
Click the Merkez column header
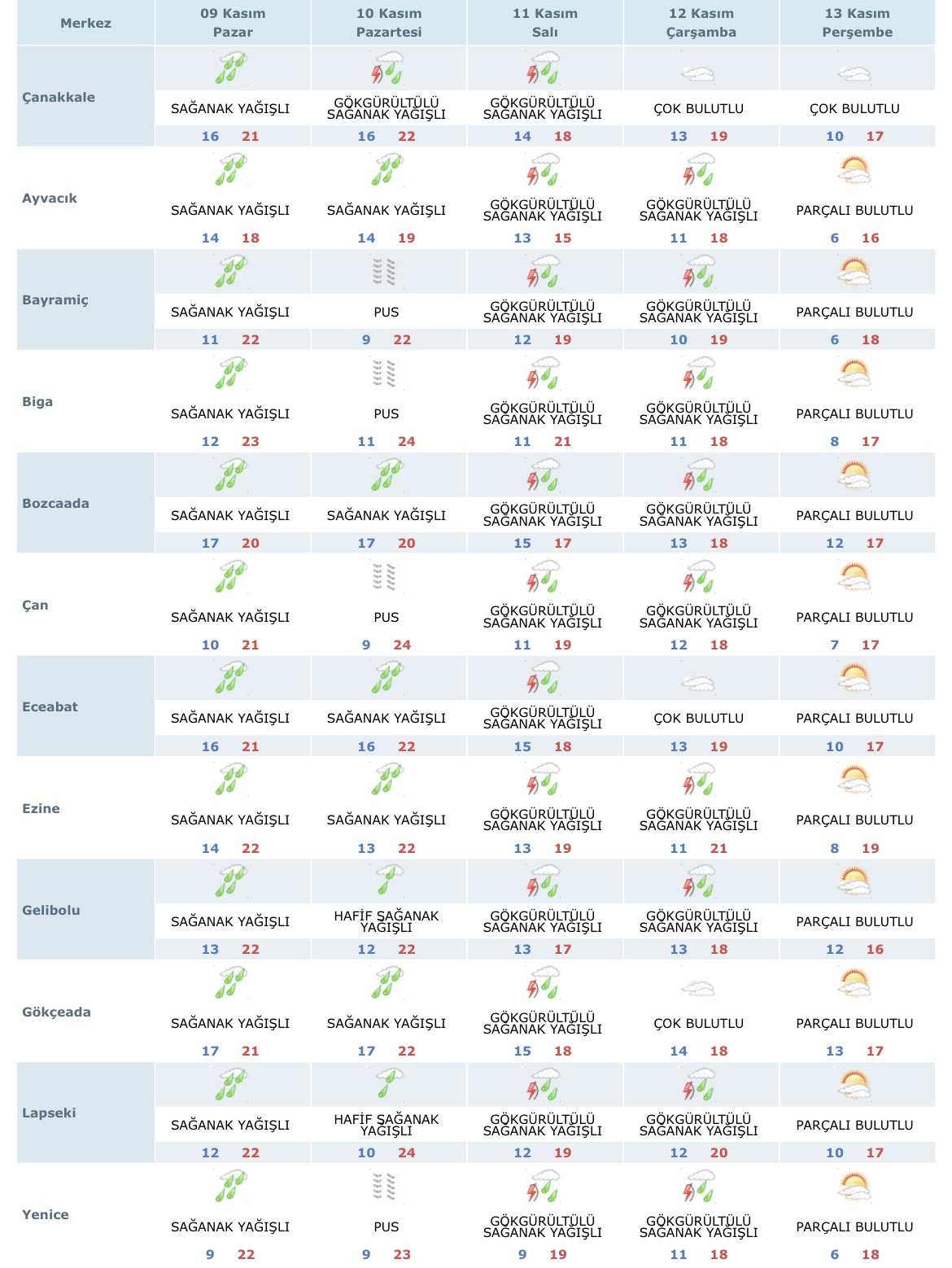click(x=85, y=23)
